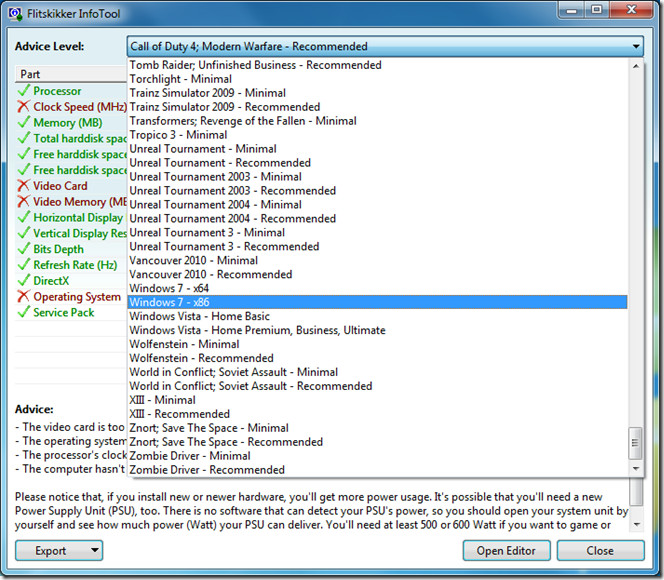The width and height of the screenshot is (664, 580).
Task: Click the Part column header
Action: coord(71,74)
